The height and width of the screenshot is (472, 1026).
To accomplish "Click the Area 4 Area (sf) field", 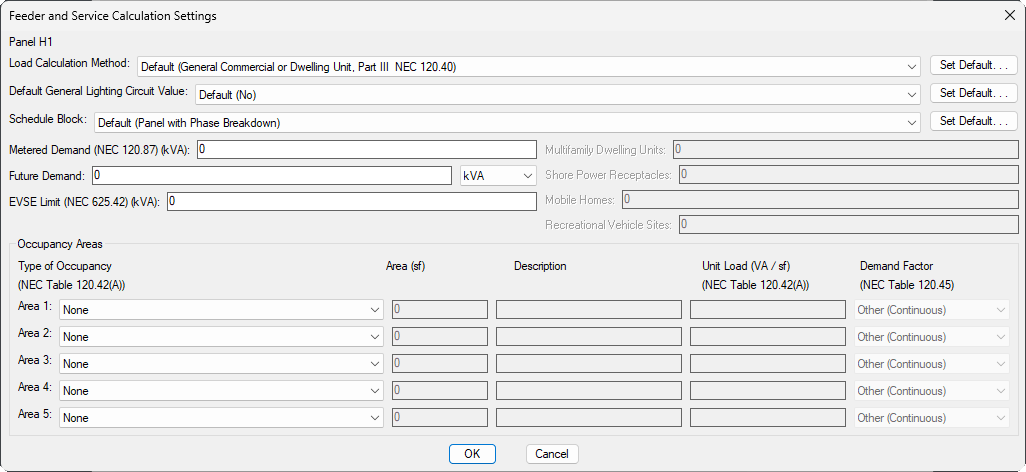I will [440, 391].
